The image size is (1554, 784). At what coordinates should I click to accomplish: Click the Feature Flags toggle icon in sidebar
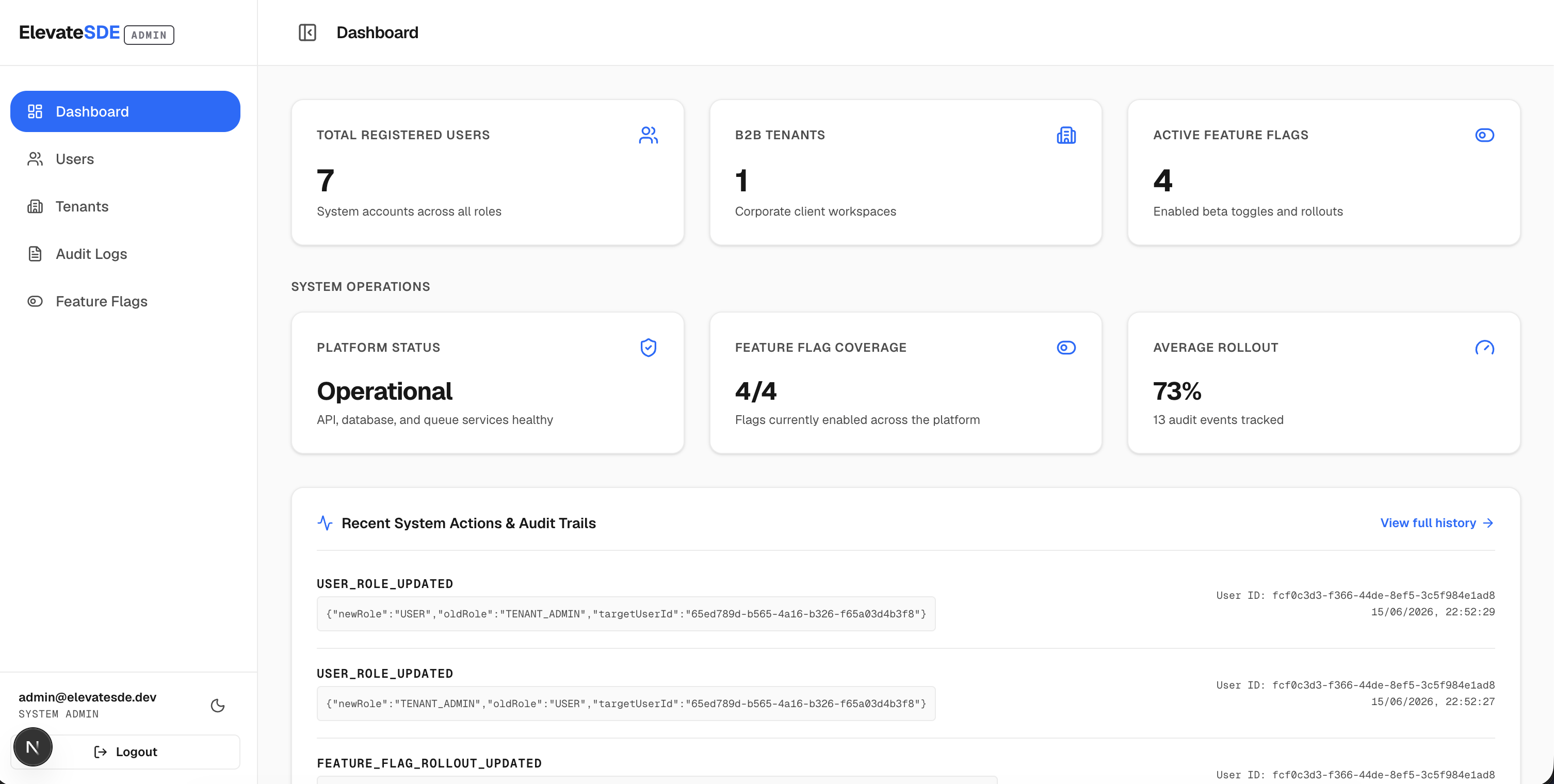[35, 301]
